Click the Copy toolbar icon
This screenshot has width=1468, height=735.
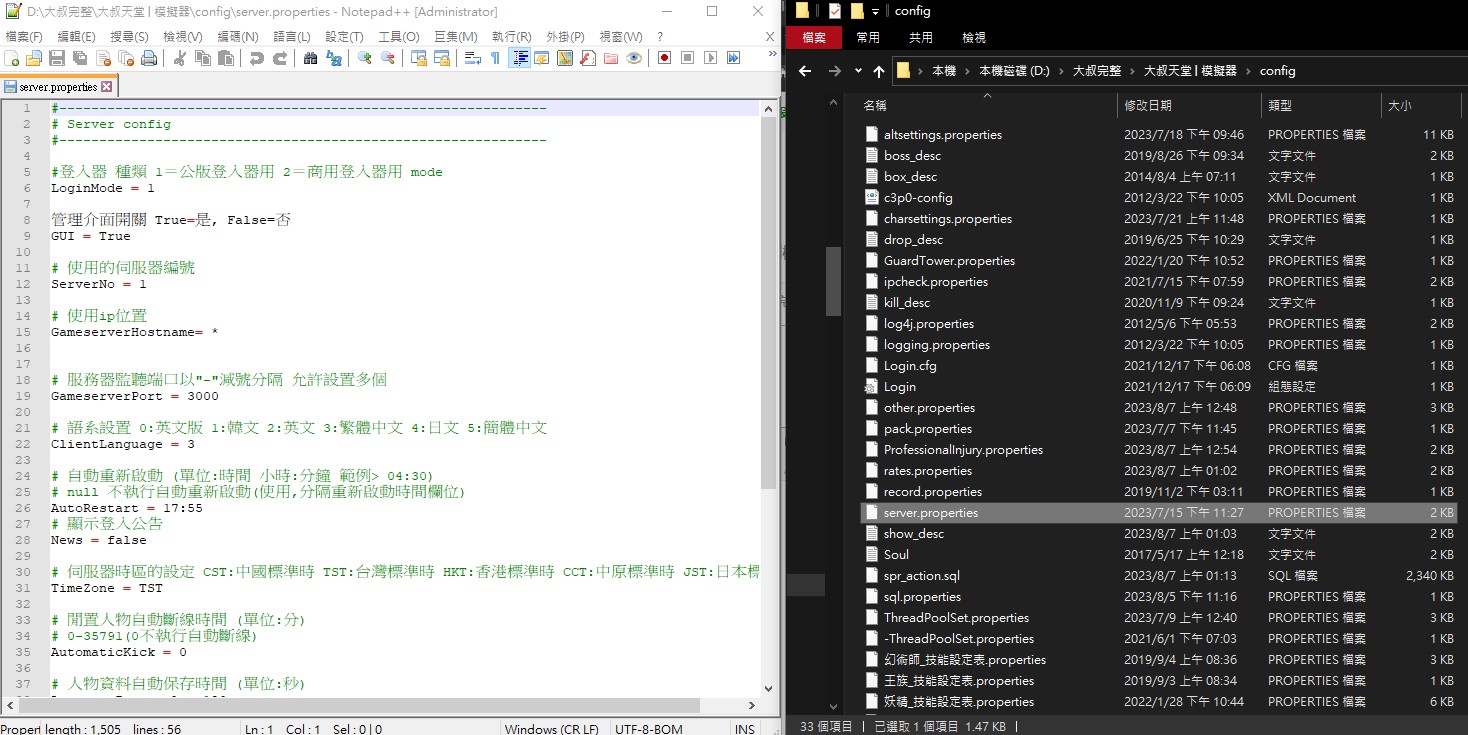[x=202, y=58]
